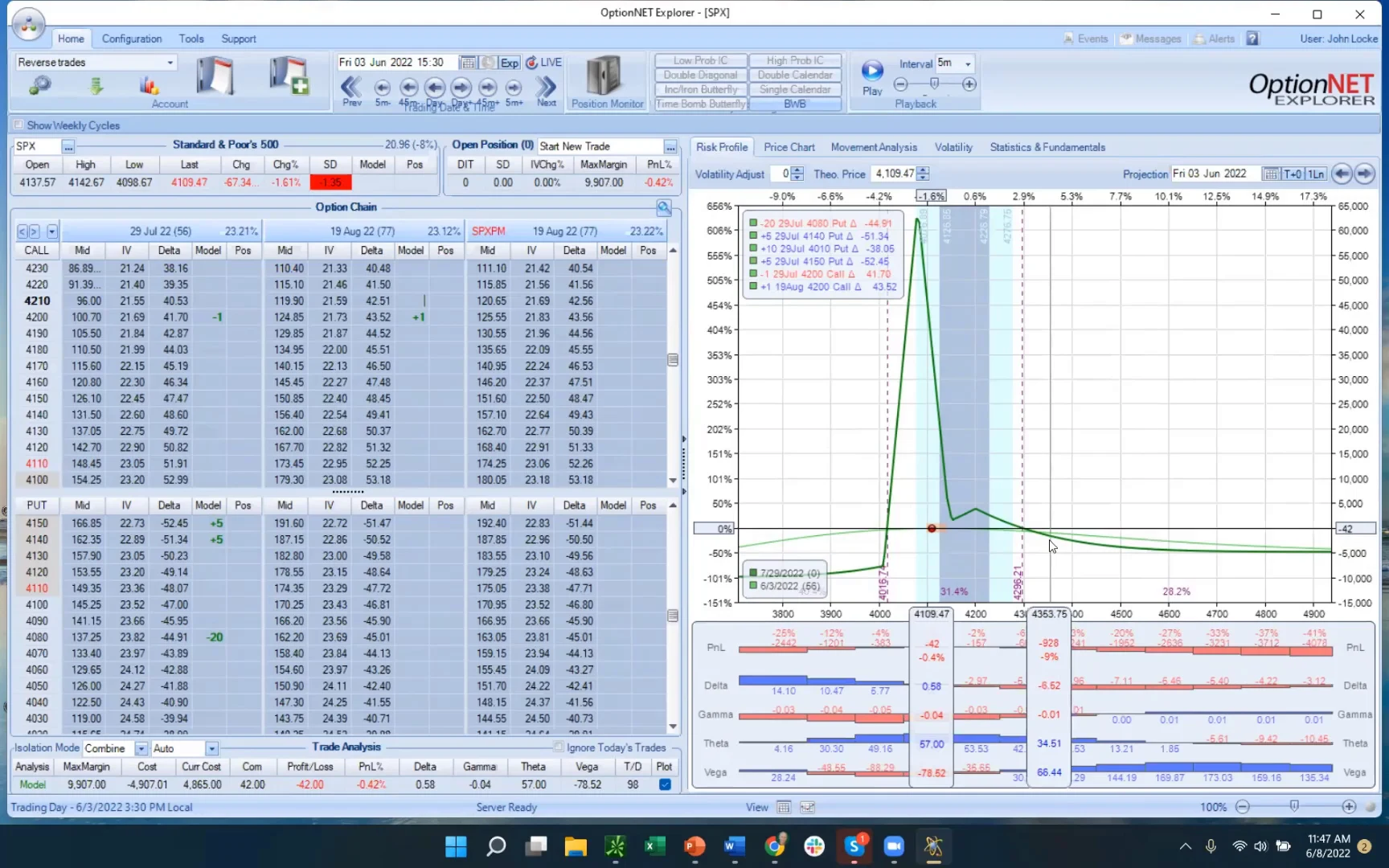Increase the Volatility Adjust stepper
The image size is (1389, 868).
(x=797, y=170)
